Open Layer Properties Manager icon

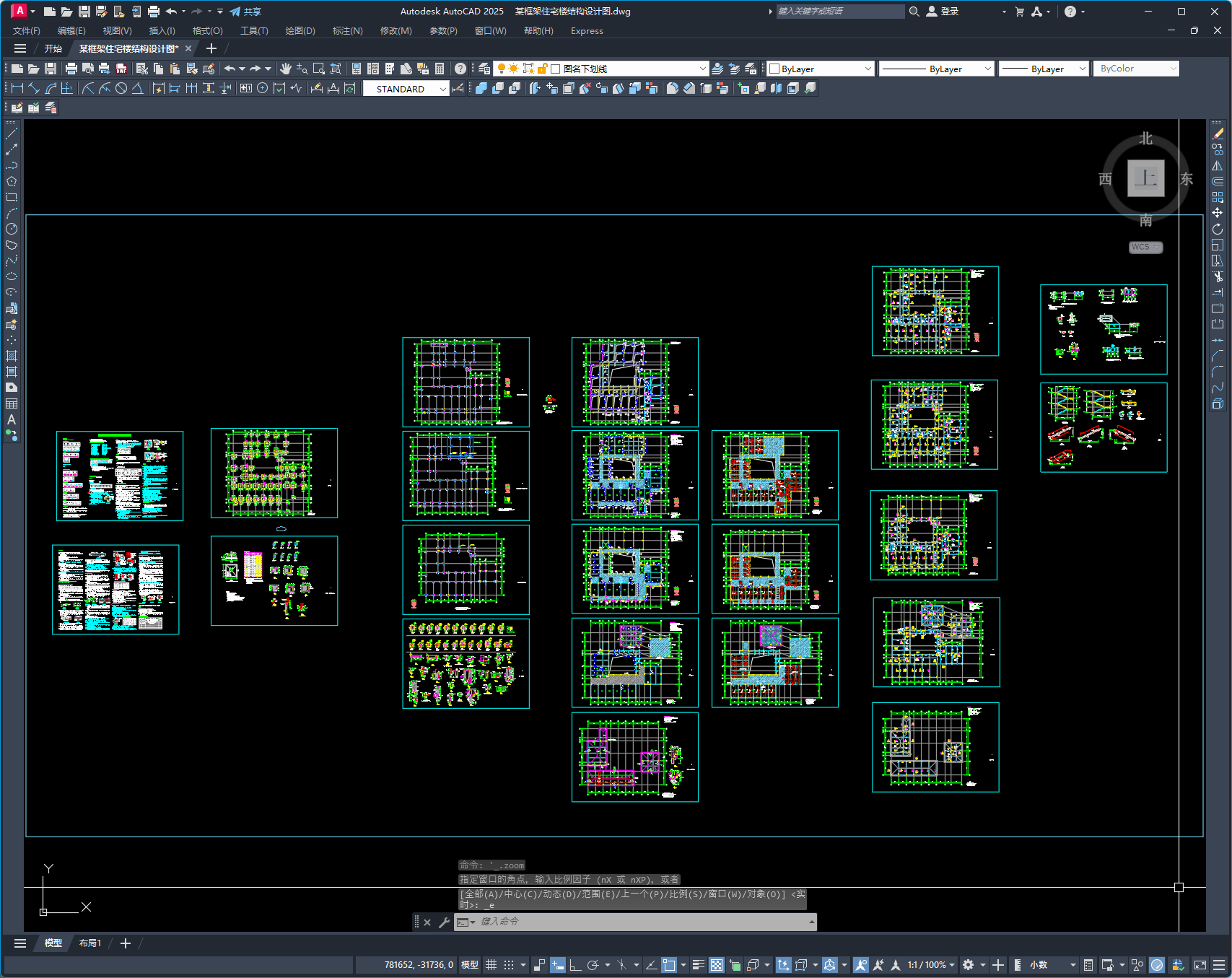coord(484,69)
